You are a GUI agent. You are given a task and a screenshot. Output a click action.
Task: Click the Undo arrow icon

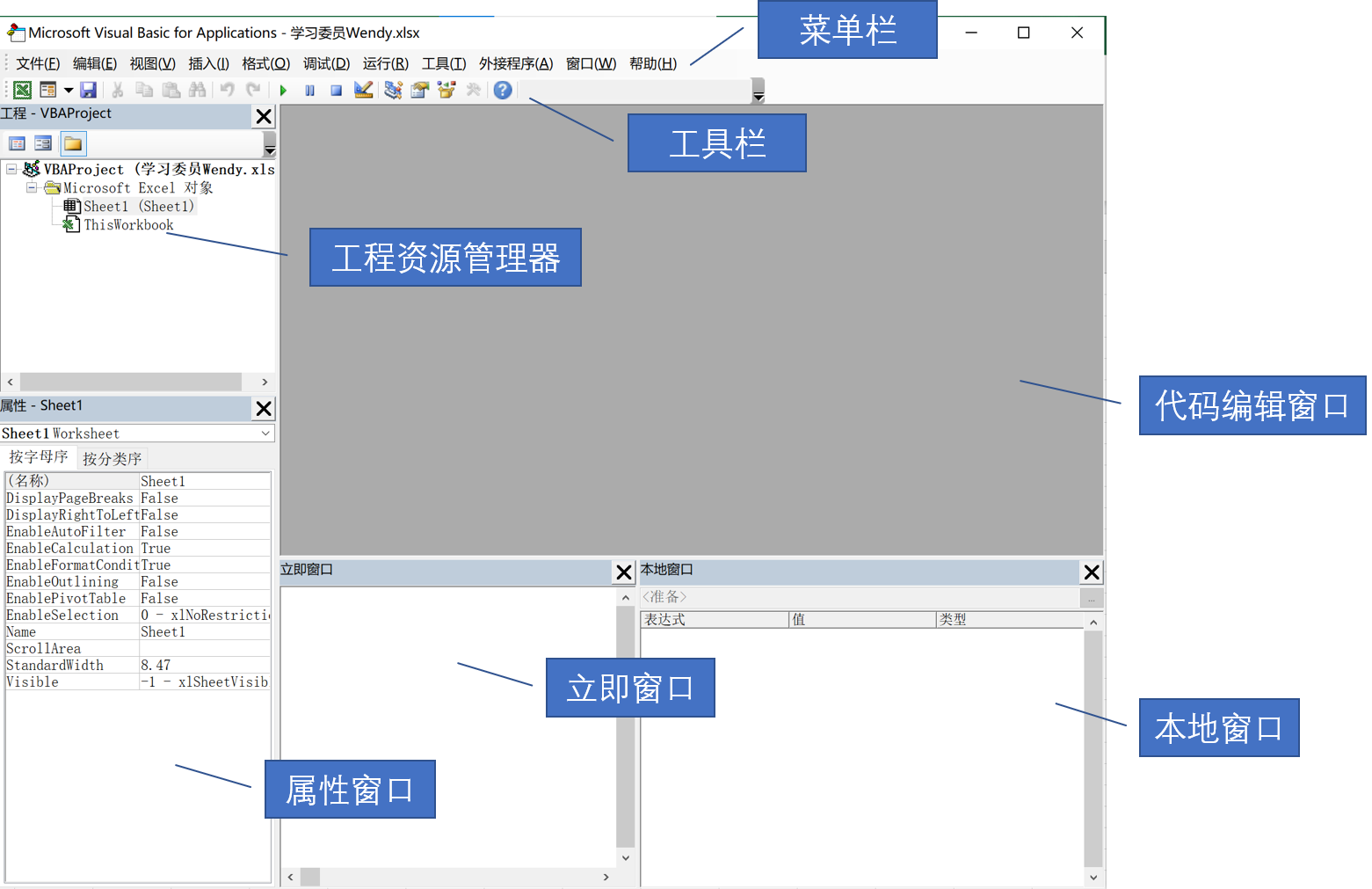[x=228, y=90]
